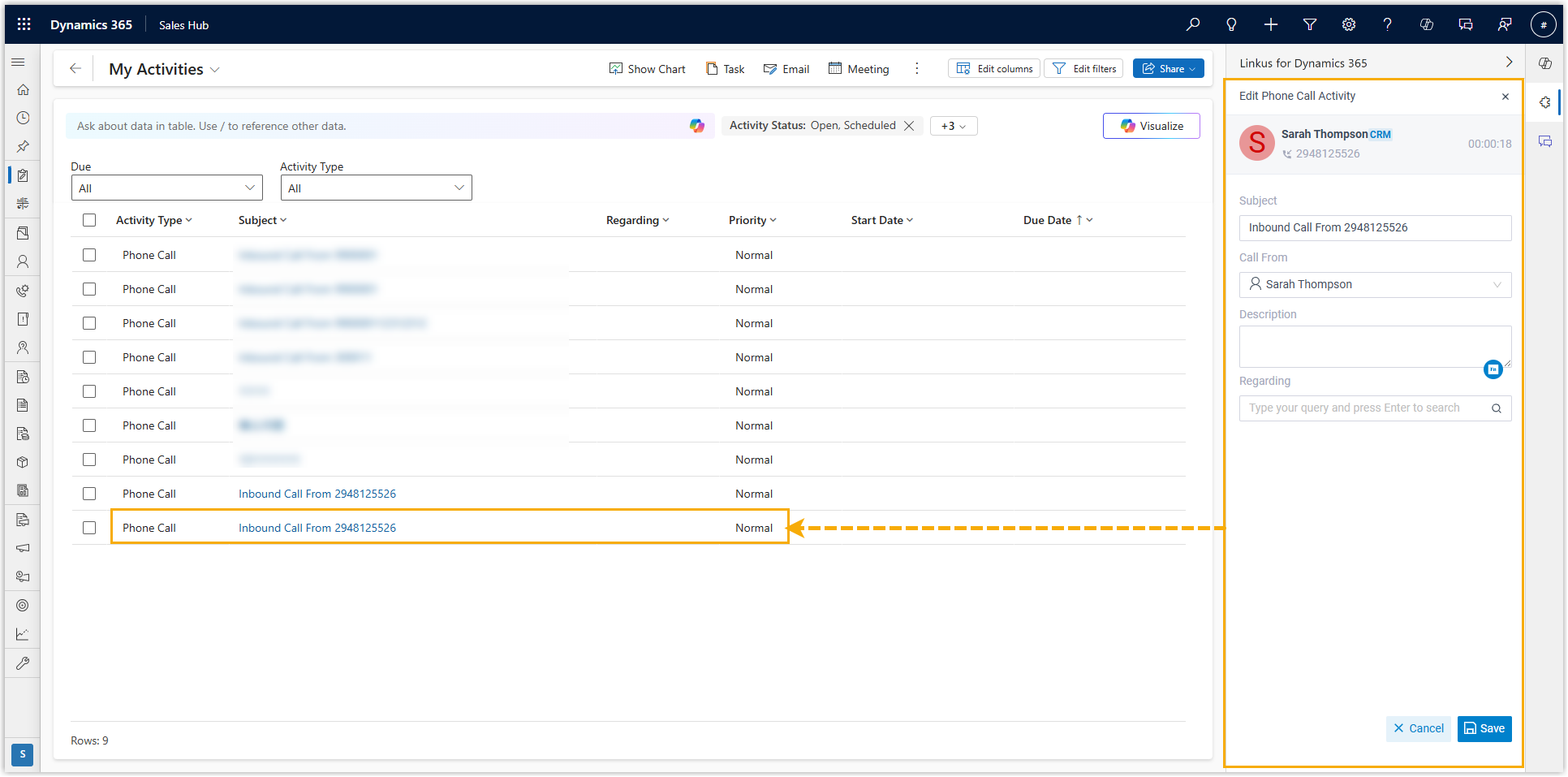Open the Due filter dropdown
Viewport: 1568px width, 777px height.
click(166, 188)
